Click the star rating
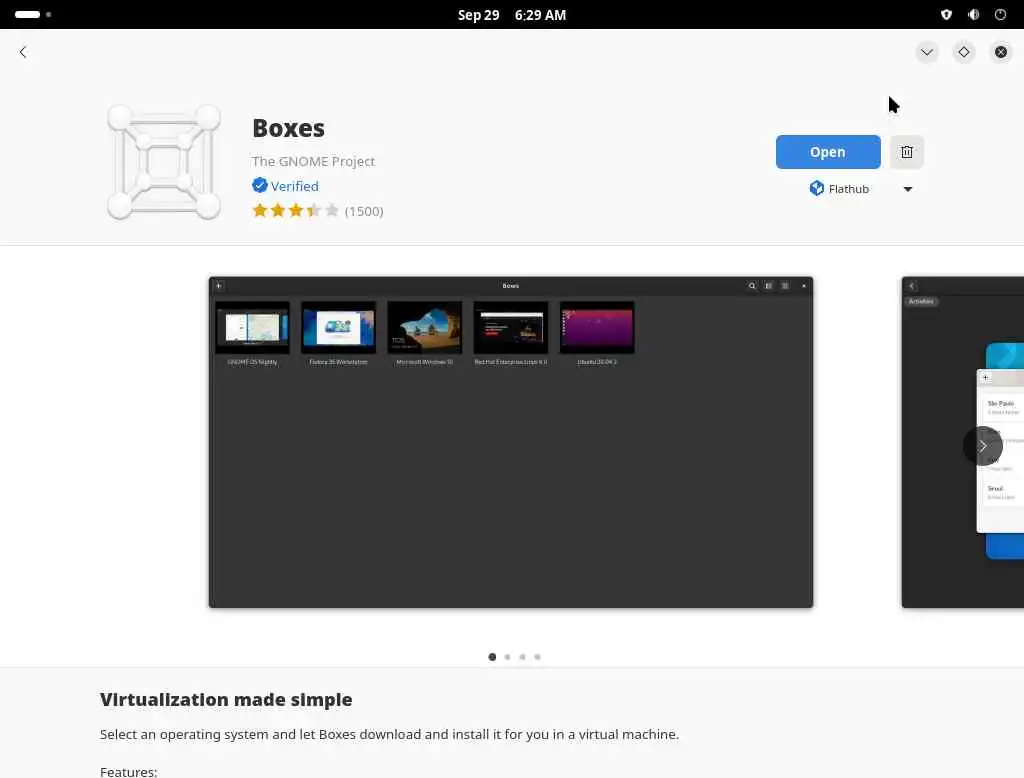 (x=296, y=210)
